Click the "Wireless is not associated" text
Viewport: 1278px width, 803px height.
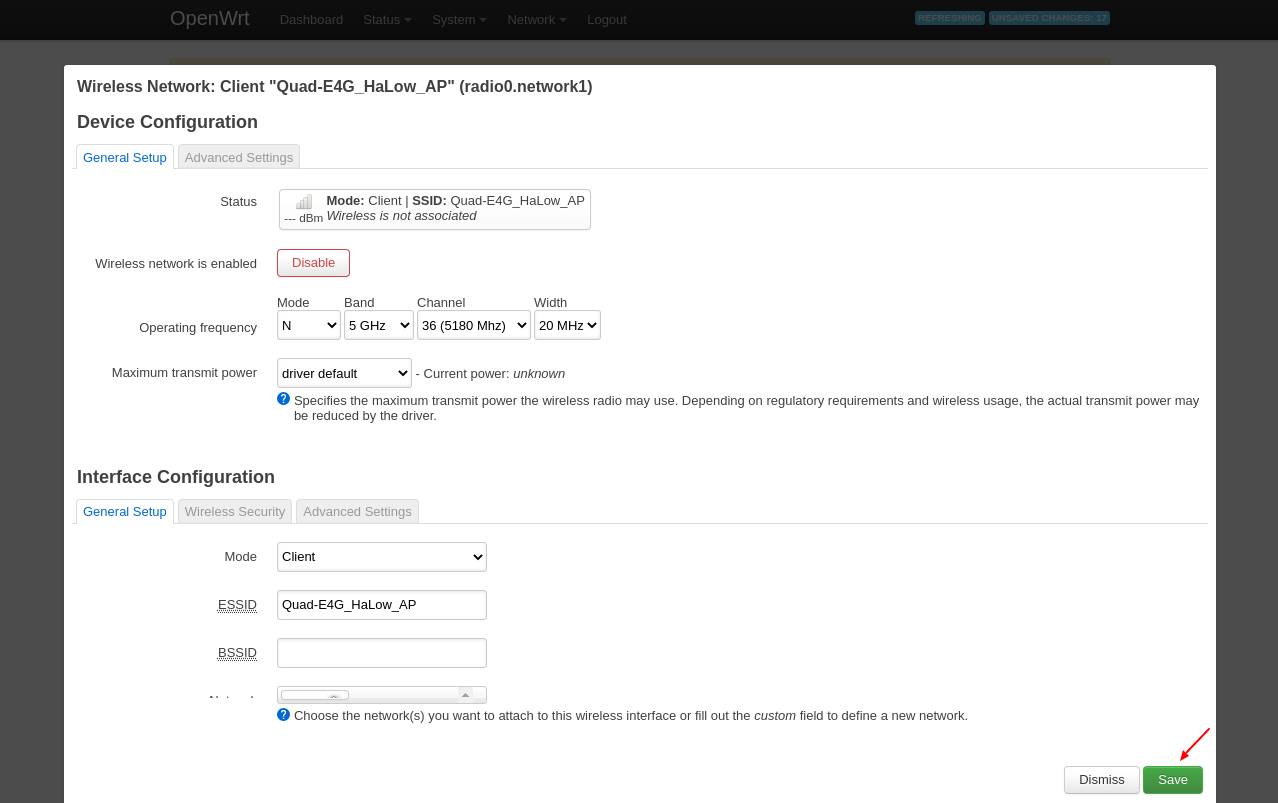[x=401, y=216]
